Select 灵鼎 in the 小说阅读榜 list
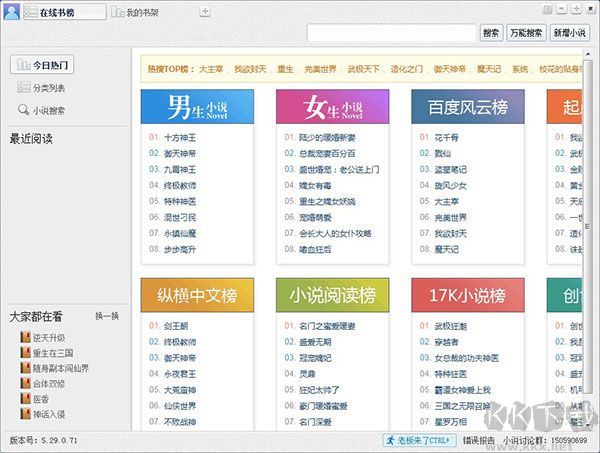The image size is (600, 453). pos(307,374)
